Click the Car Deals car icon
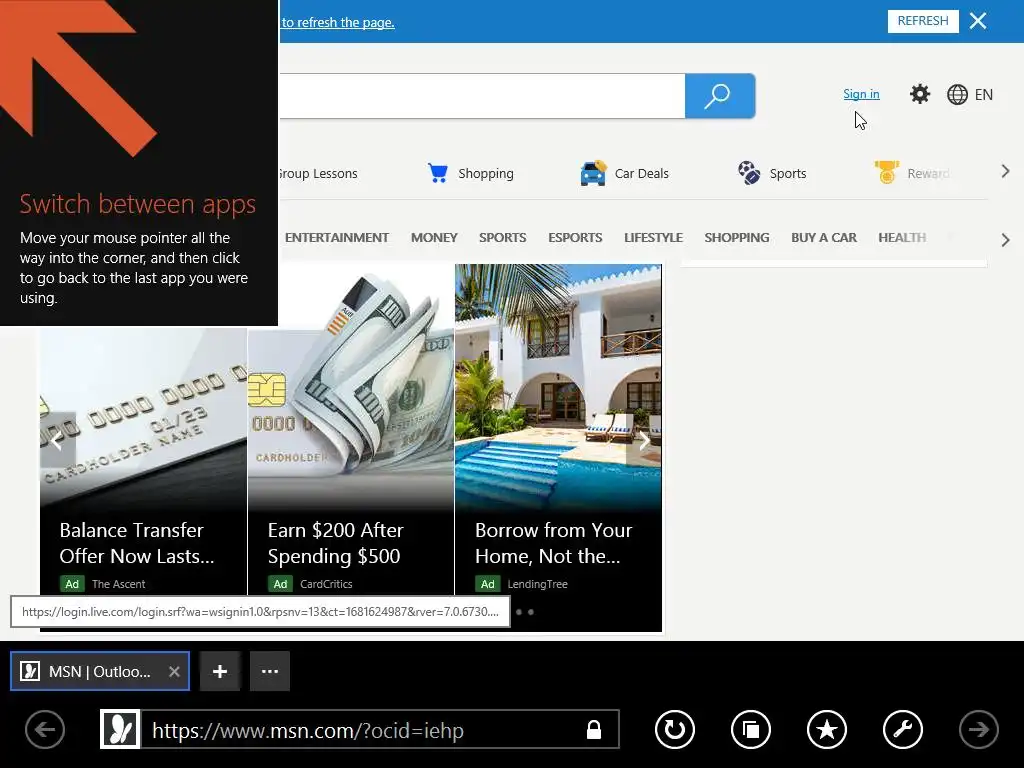The width and height of the screenshot is (1024, 768). point(593,173)
